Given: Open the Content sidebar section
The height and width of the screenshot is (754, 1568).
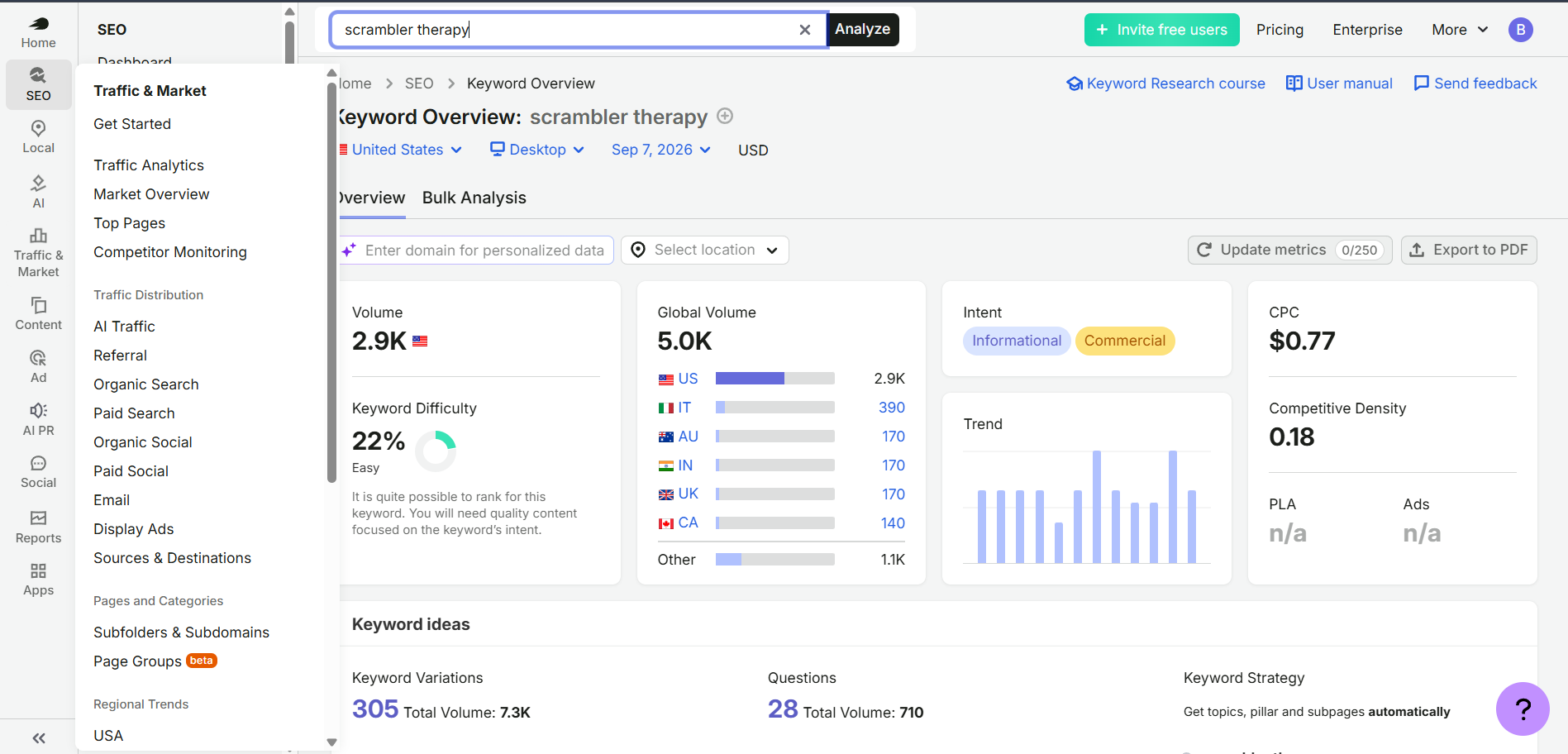Looking at the screenshot, I should pos(38,314).
